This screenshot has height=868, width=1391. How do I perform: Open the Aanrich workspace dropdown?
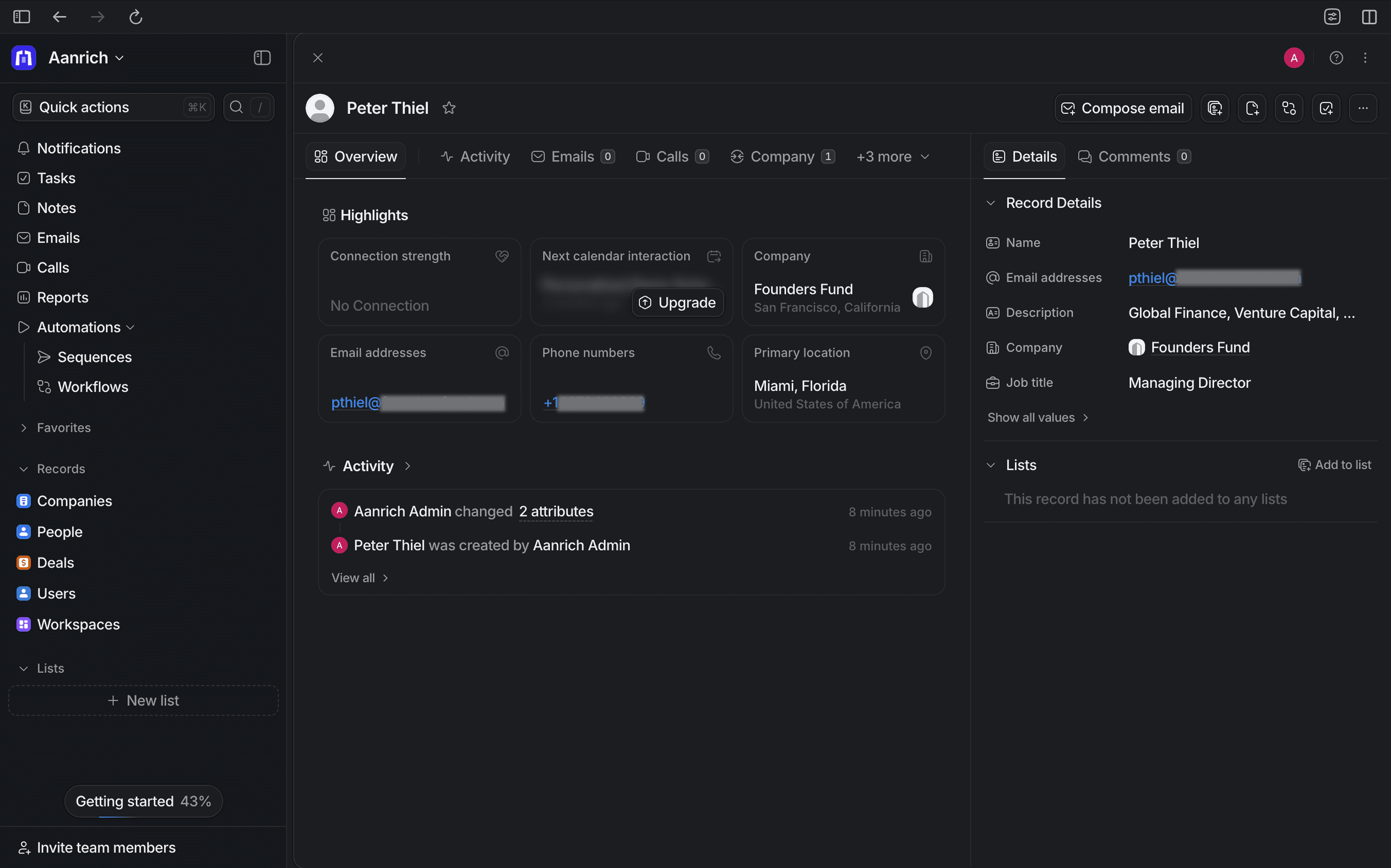click(x=86, y=58)
